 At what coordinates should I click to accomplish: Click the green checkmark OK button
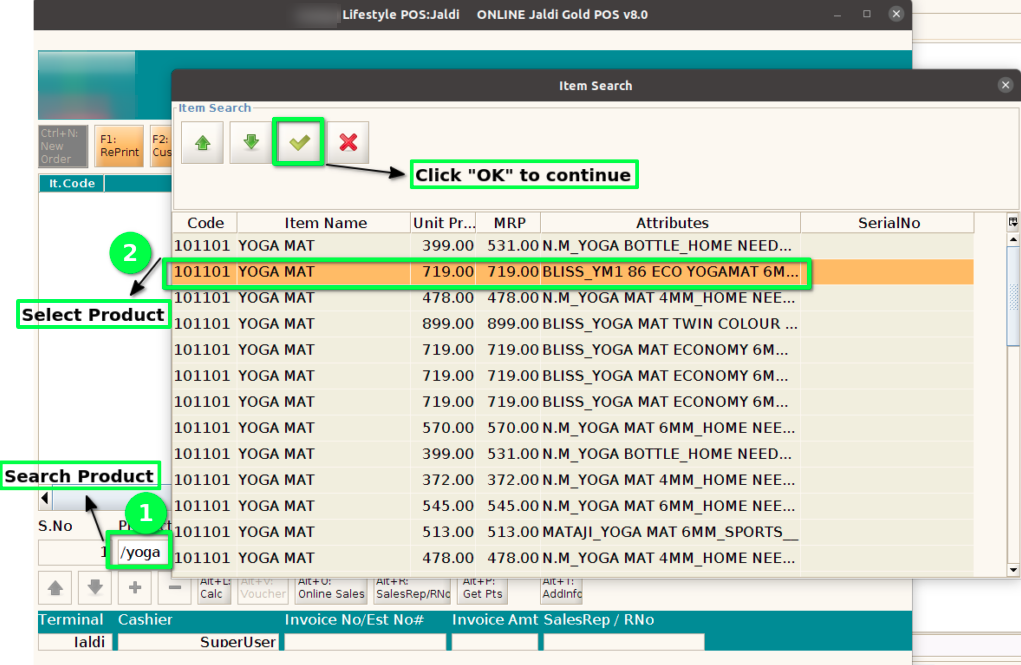click(x=298, y=142)
